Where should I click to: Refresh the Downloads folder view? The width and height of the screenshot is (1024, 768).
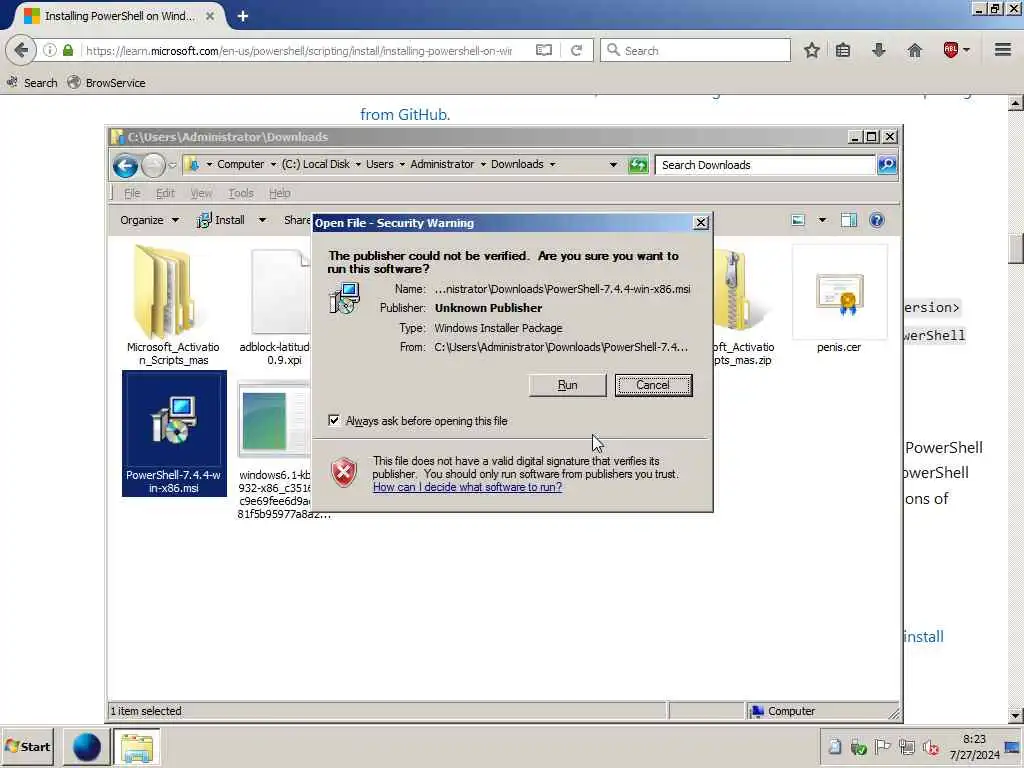point(637,165)
